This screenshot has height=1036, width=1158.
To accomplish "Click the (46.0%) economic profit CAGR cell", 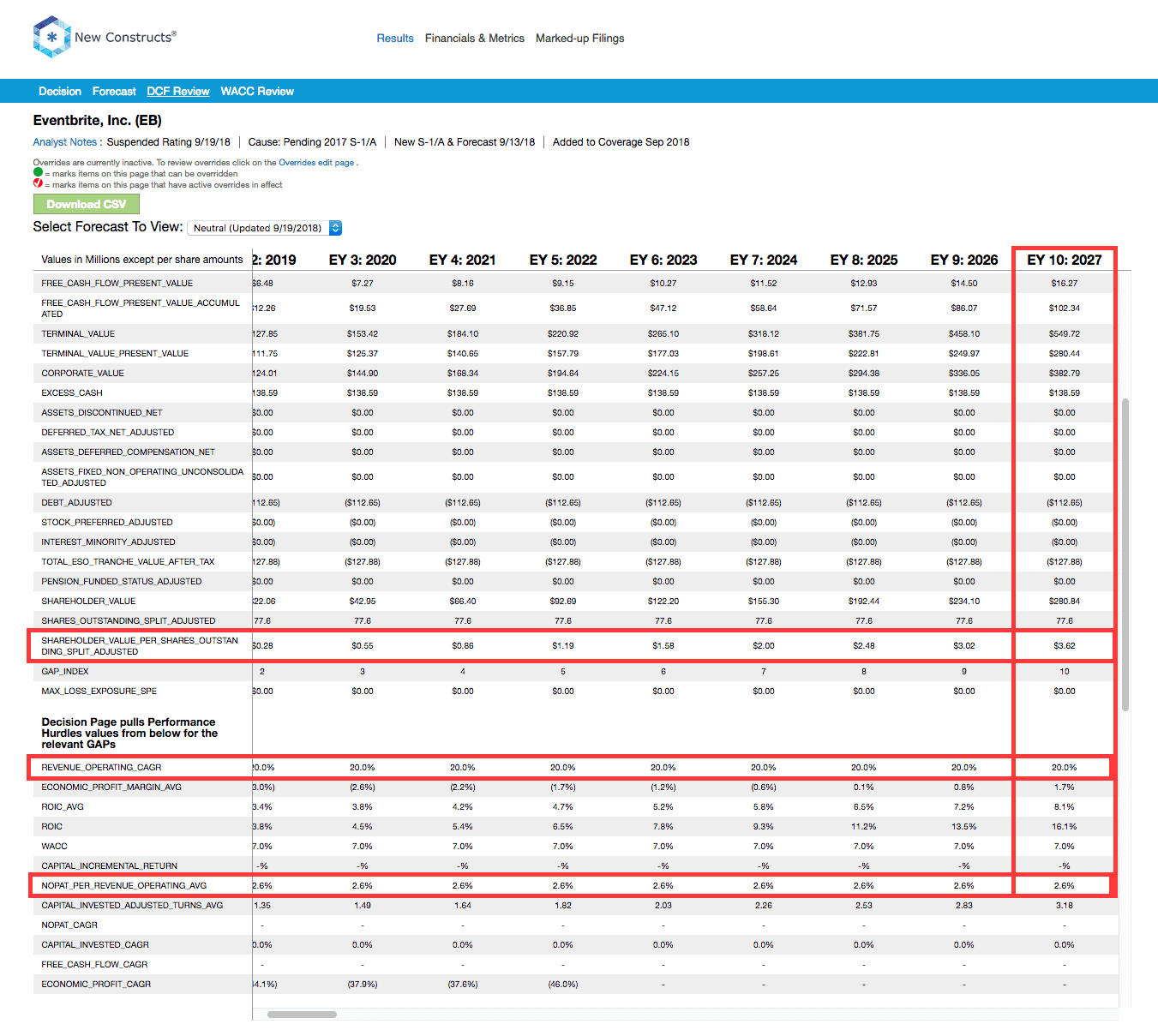I will [563, 985].
